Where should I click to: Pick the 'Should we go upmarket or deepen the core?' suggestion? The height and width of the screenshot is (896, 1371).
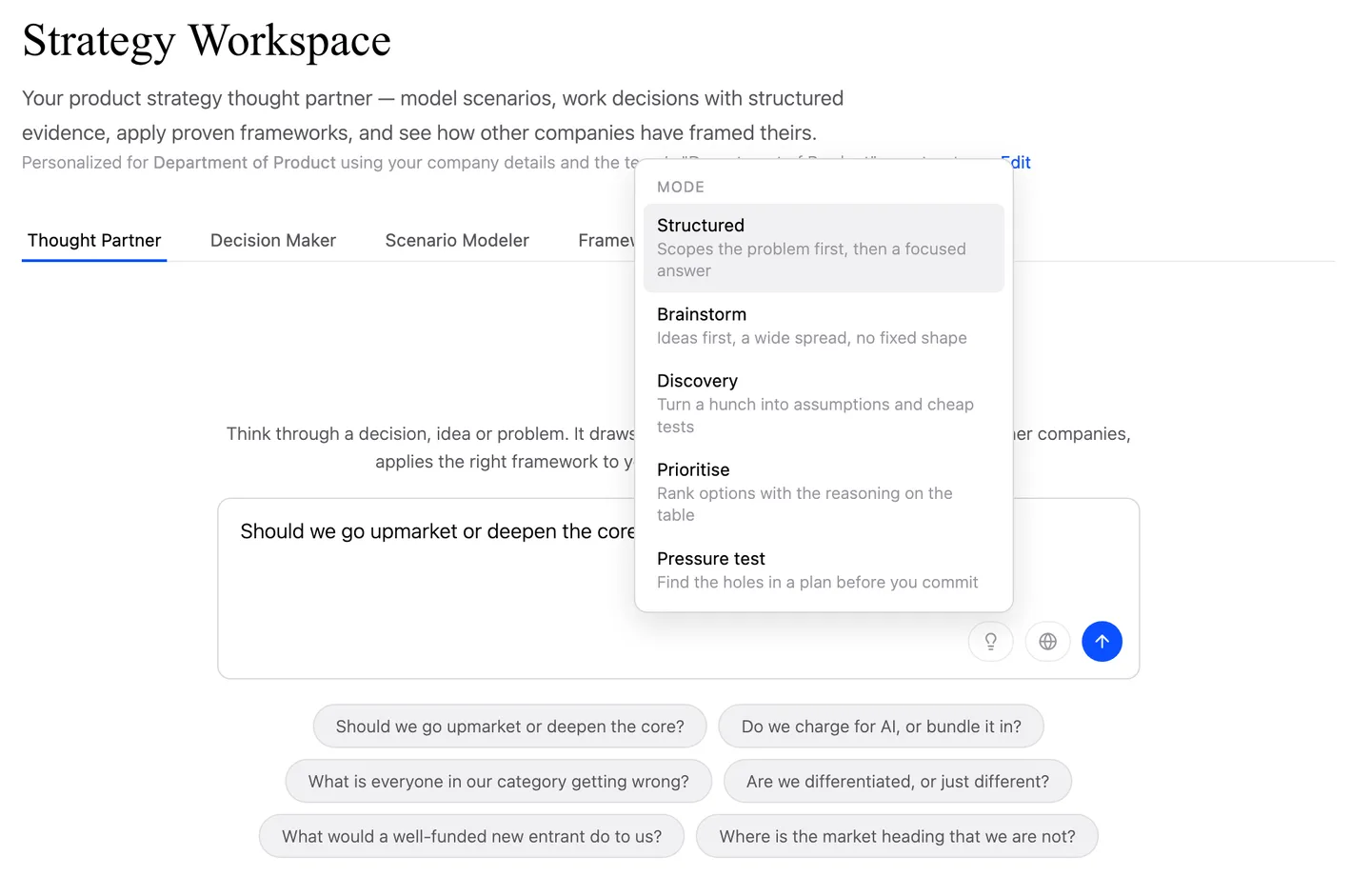pos(509,727)
